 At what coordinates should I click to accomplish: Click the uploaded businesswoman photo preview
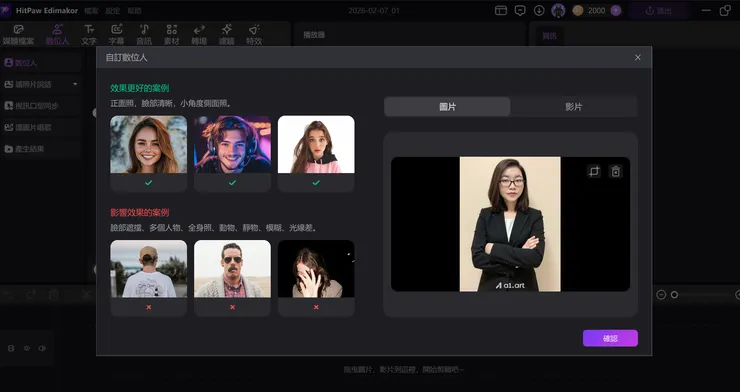pos(510,224)
